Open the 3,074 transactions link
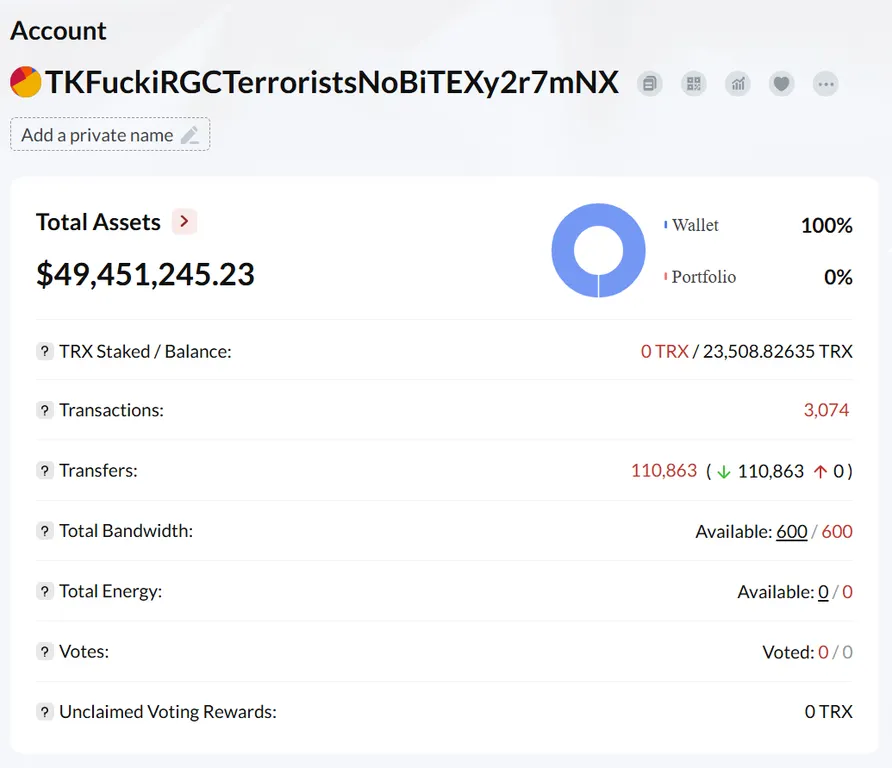The image size is (892, 768). (x=826, y=410)
